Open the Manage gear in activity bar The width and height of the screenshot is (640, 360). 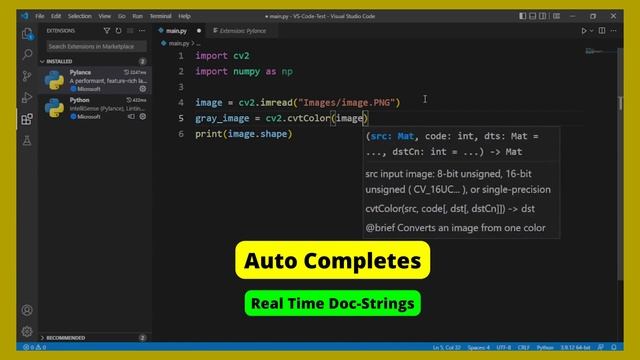27,331
